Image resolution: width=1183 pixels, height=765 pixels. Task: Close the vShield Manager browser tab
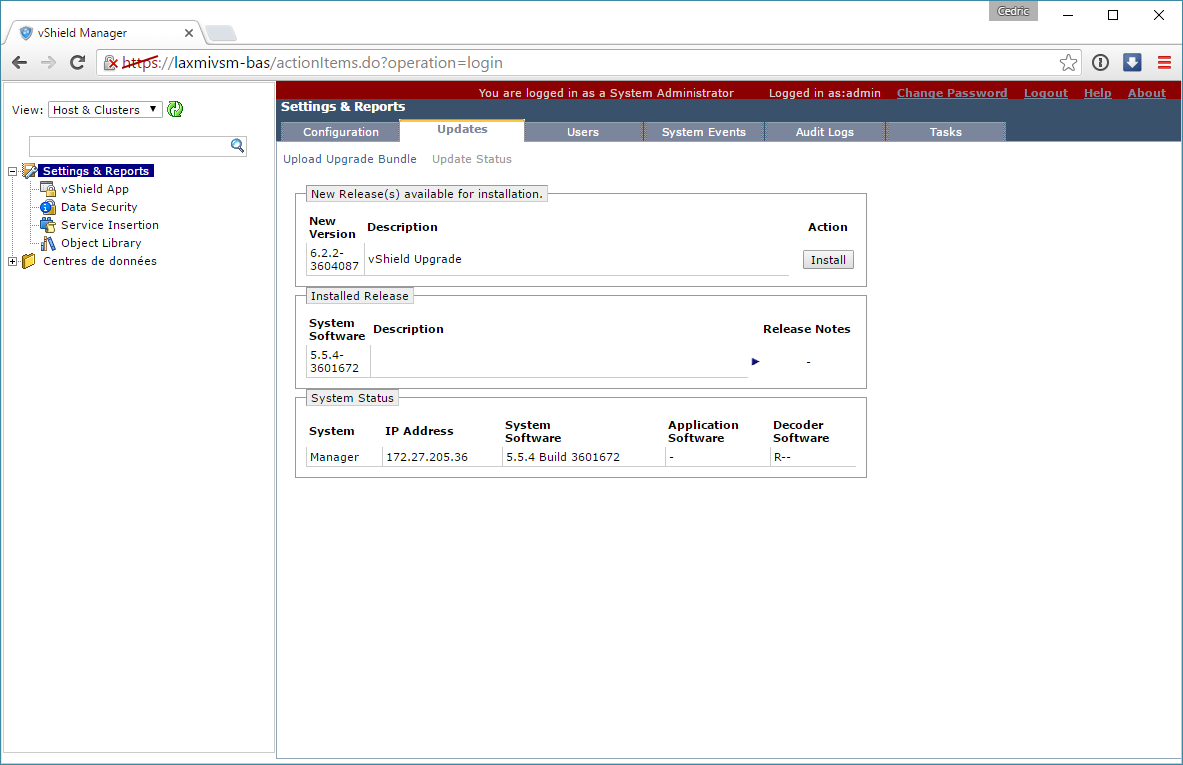click(189, 33)
